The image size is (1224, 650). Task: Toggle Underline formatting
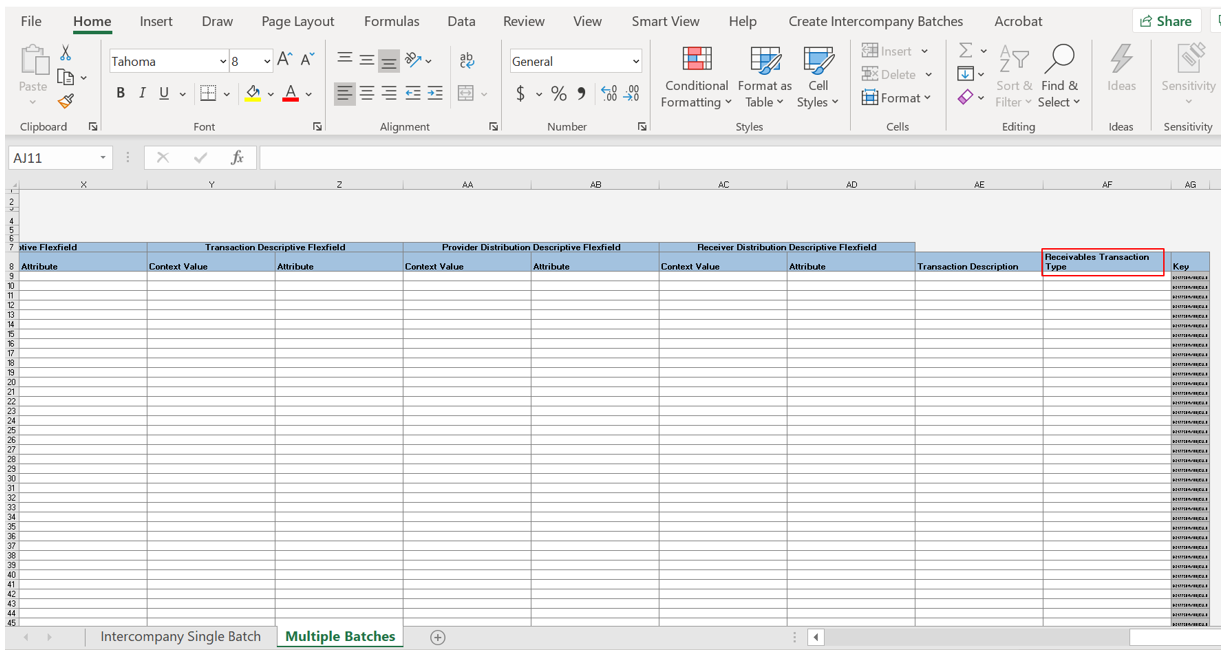[x=164, y=93]
